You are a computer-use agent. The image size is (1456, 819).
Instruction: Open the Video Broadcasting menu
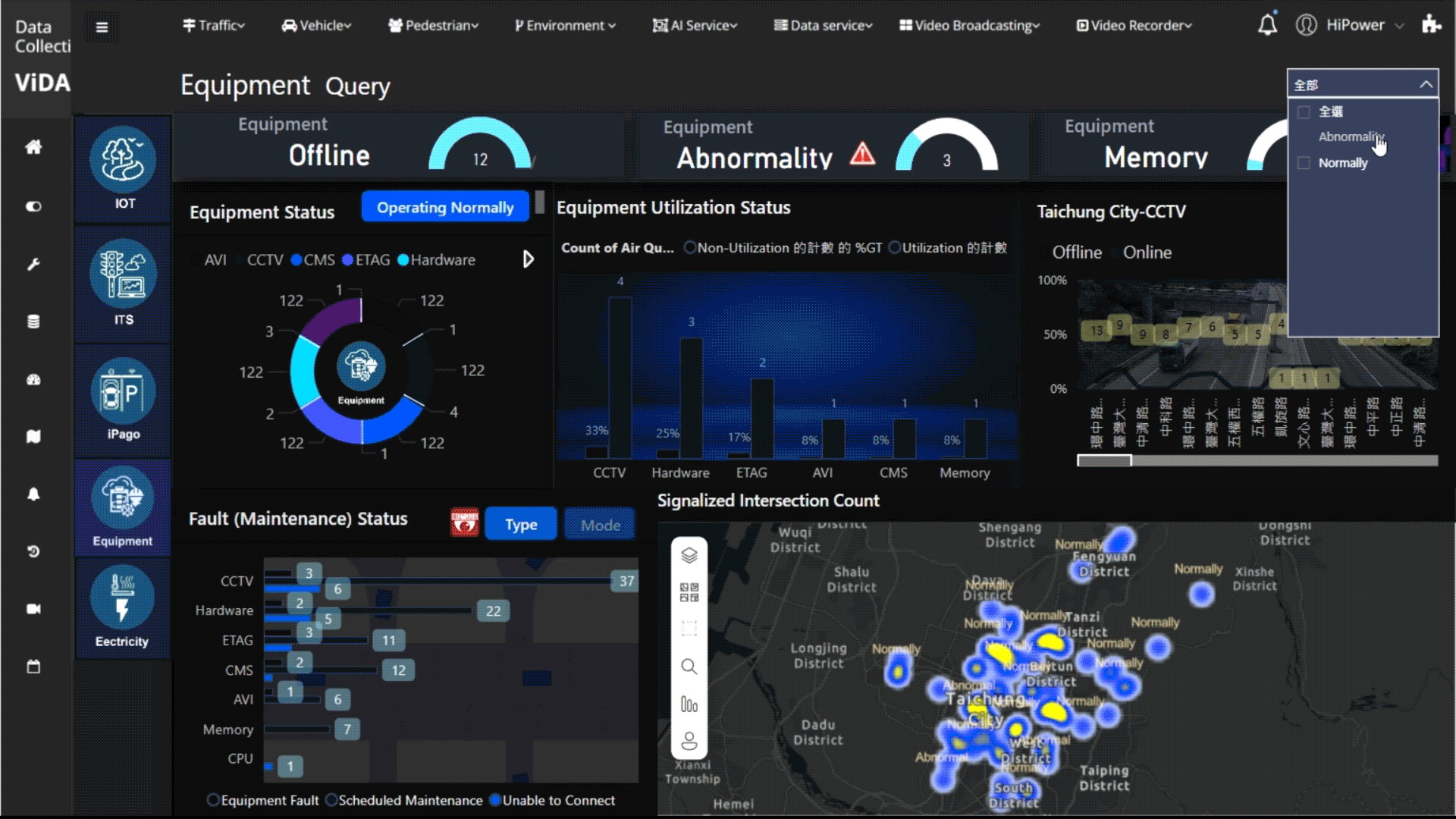pos(969,26)
